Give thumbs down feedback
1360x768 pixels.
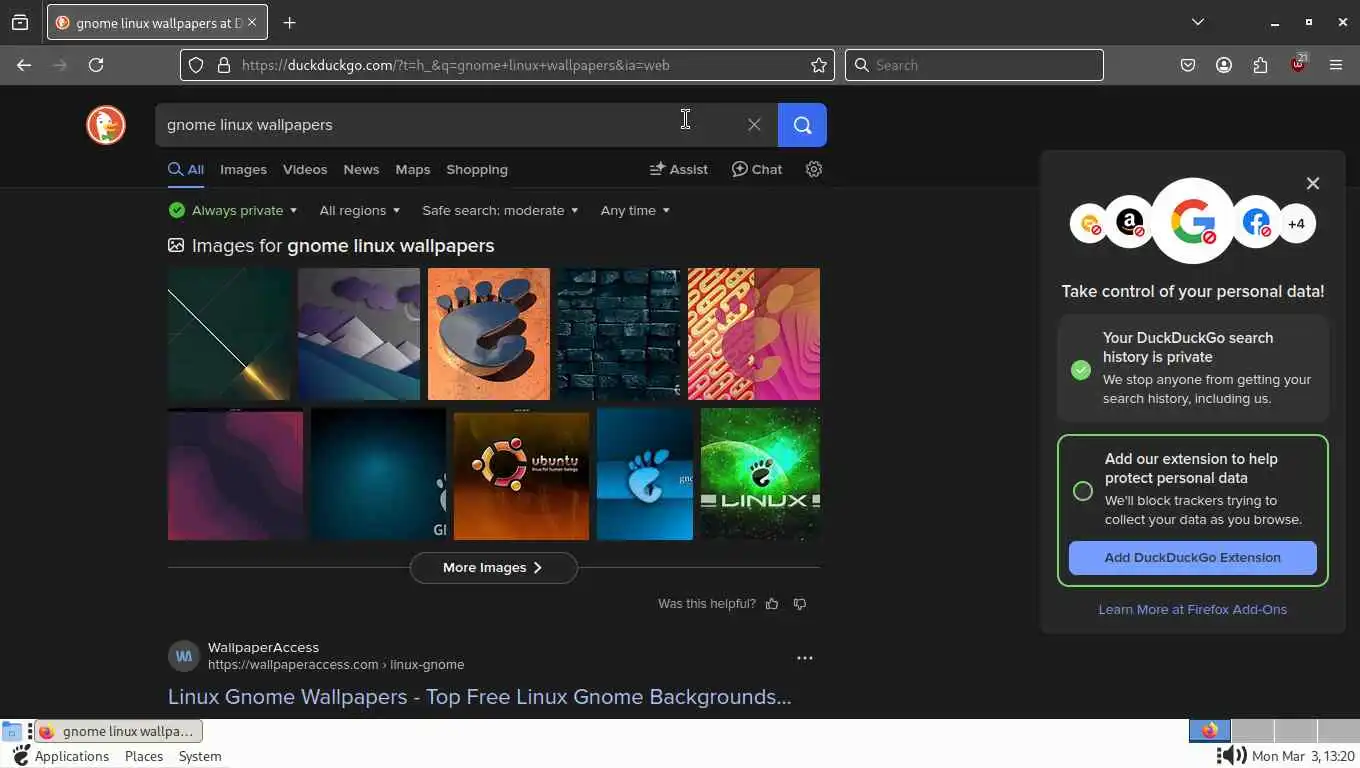point(799,604)
